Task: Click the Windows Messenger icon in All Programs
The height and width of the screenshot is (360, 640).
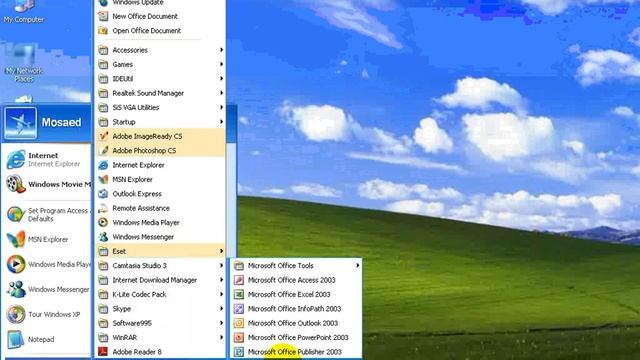Action: pos(103,237)
